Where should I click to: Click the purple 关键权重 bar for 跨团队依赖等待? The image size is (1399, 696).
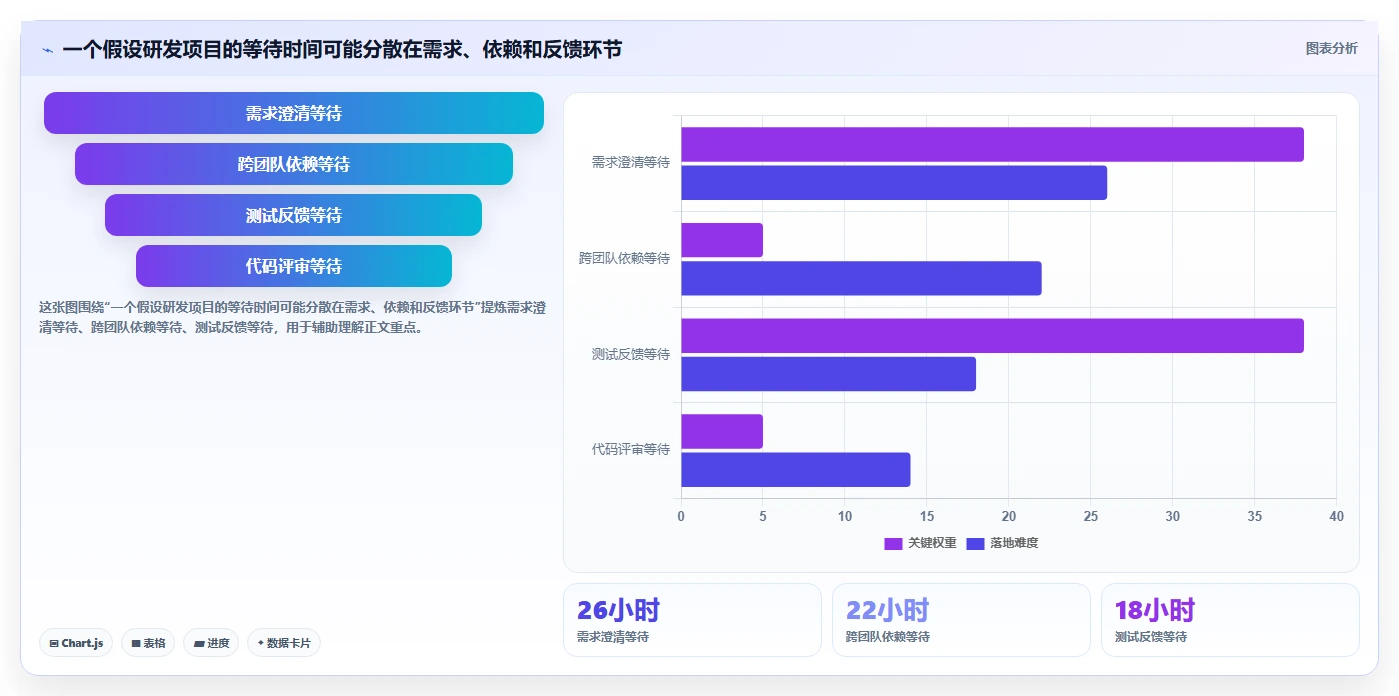click(x=722, y=240)
